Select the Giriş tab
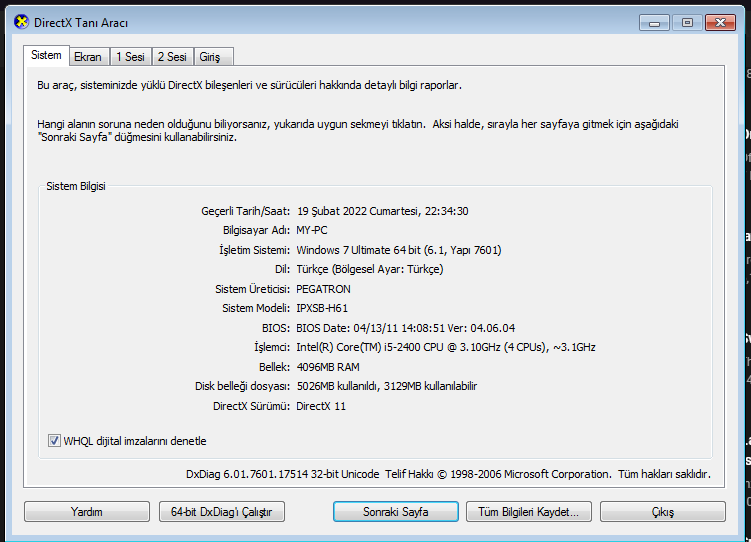This screenshot has width=751, height=542. pos(213,57)
